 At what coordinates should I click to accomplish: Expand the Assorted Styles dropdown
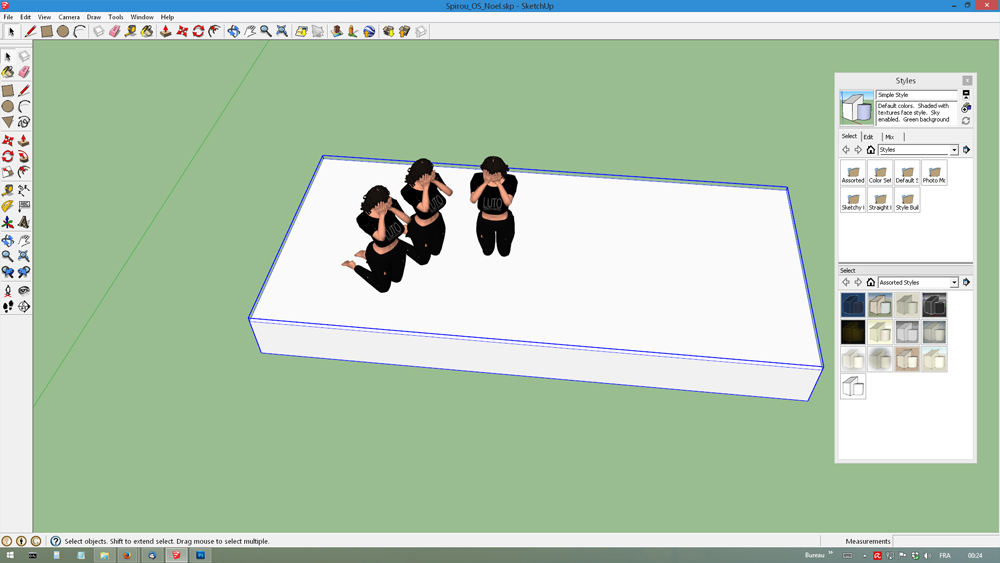tap(954, 283)
